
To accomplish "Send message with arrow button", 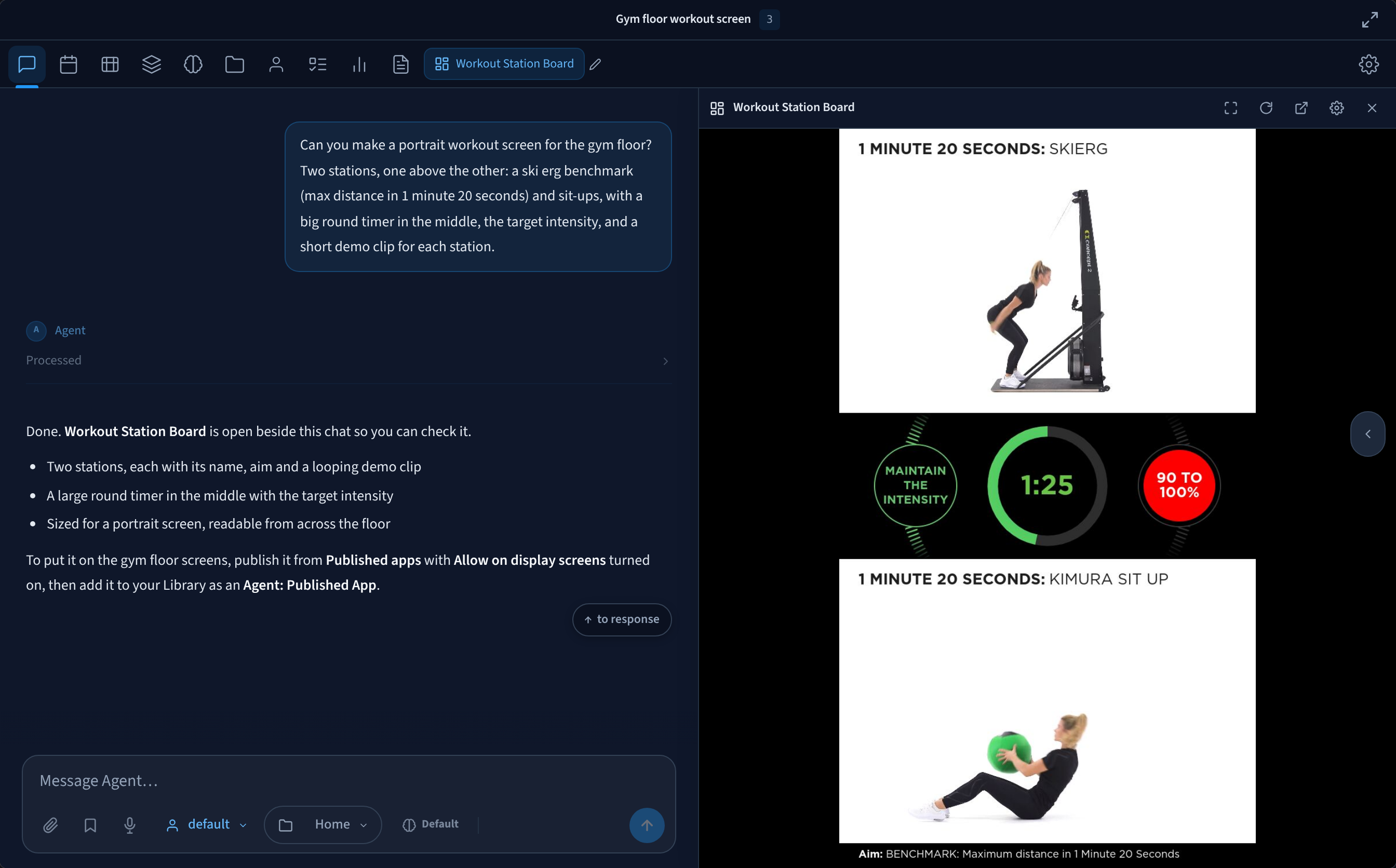I will coord(647,825).
